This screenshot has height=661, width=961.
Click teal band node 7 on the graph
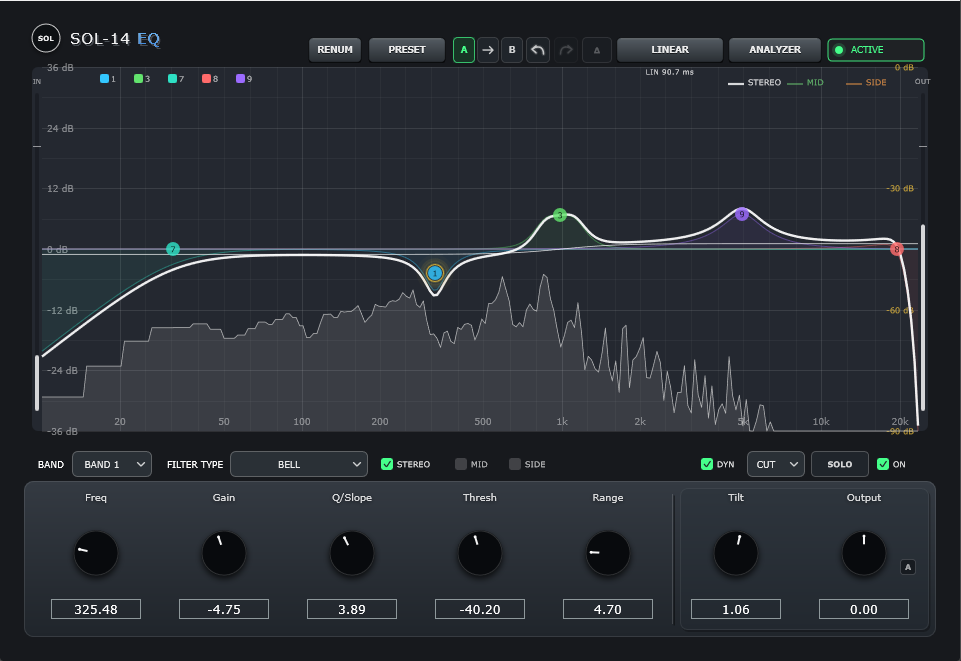pyautogui.click(x=173, y=249)
